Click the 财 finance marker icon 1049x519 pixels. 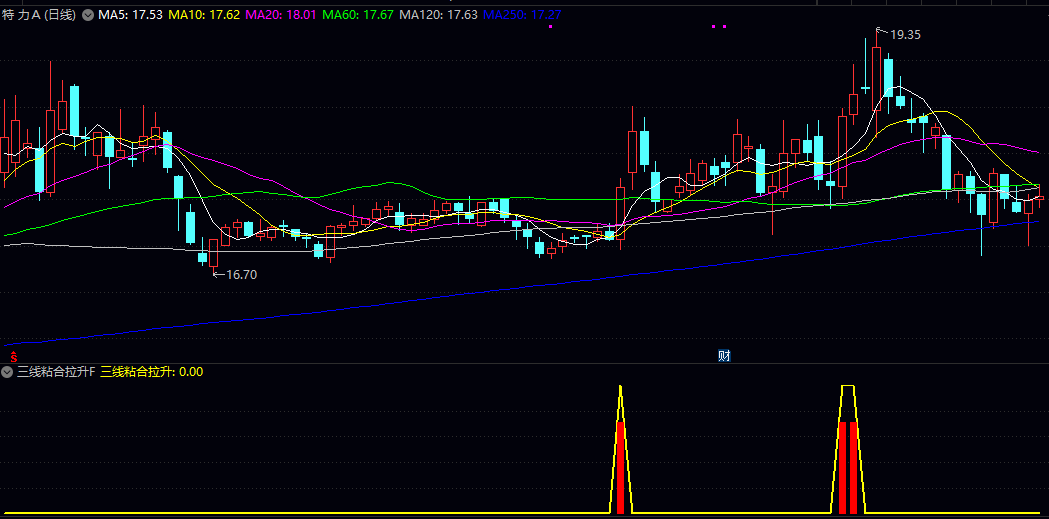click(x=724, y=356)
